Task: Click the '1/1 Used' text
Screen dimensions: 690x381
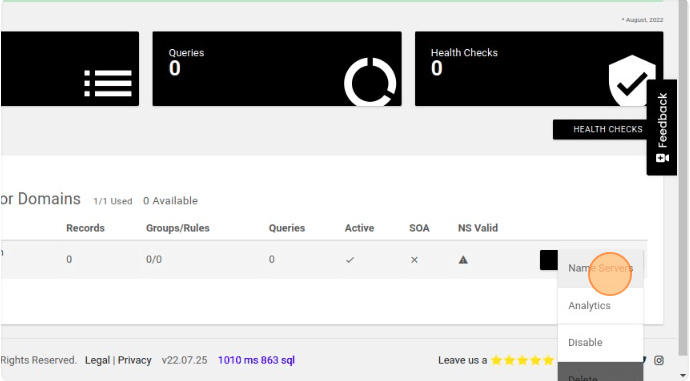Action: tap(113, 201)
